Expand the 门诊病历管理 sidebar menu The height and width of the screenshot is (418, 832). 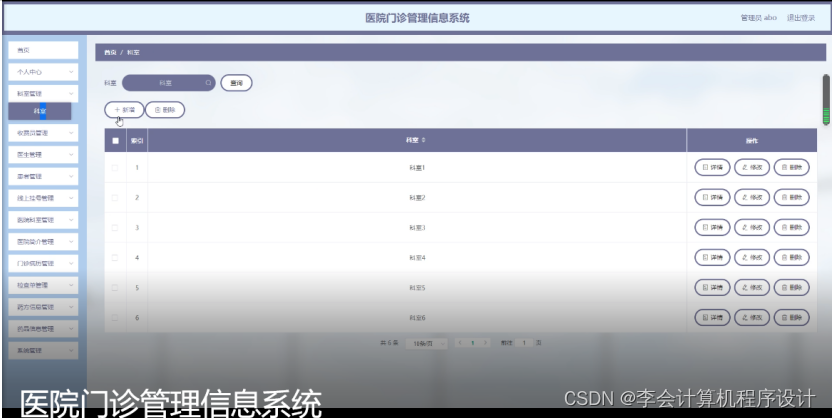tap(43, 263)
